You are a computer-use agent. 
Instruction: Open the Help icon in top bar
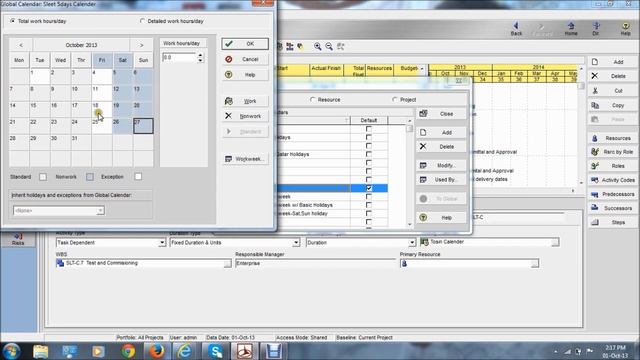626,29
